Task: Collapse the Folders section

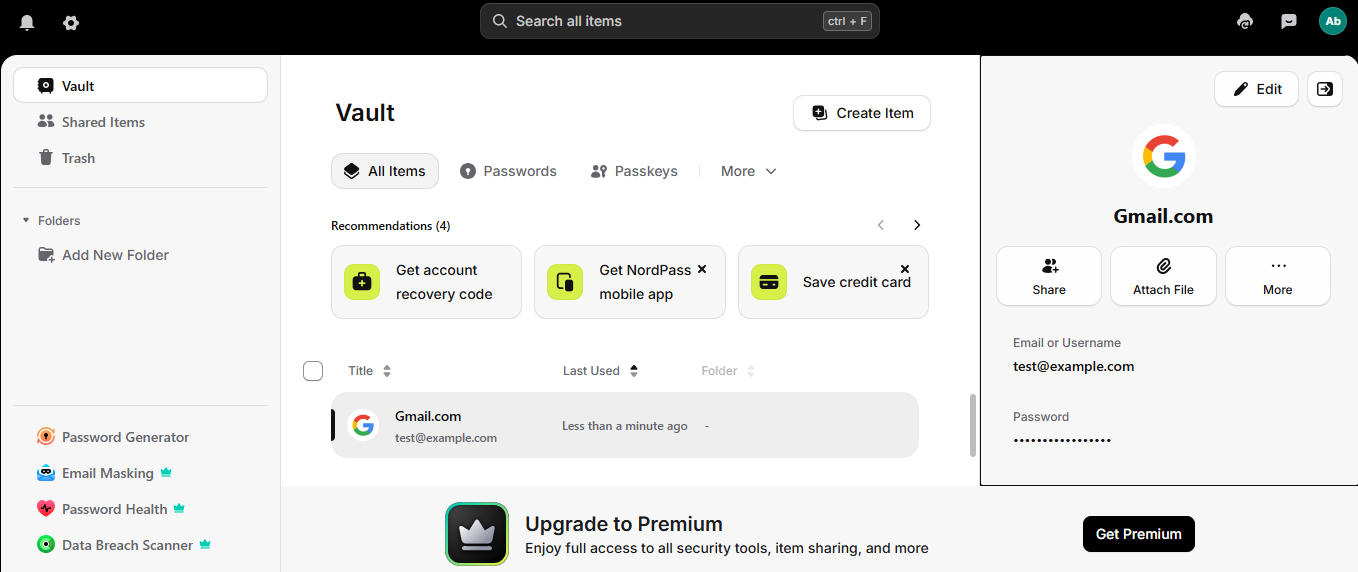Action: click(x=26, y=220)
